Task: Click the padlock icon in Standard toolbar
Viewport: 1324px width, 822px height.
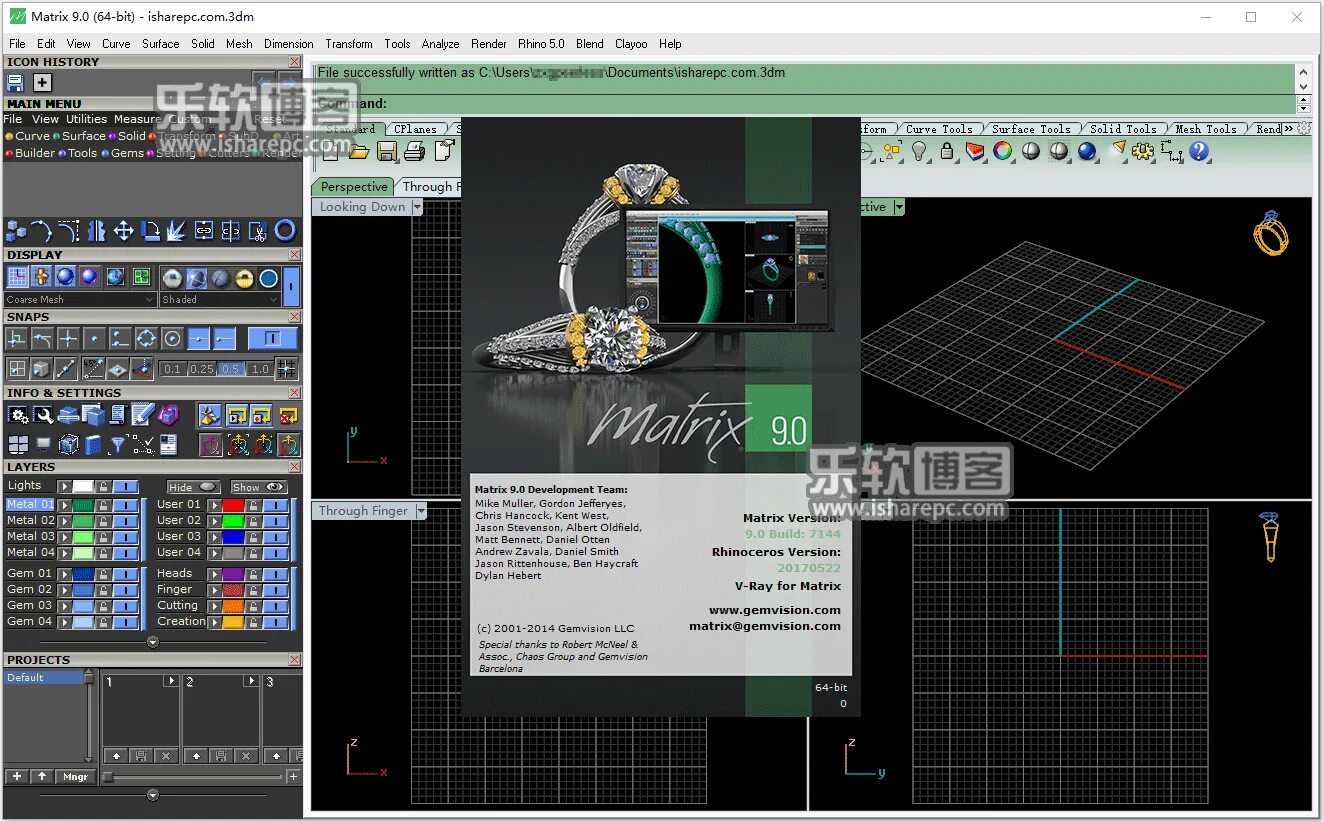Action: coord(947,151)
